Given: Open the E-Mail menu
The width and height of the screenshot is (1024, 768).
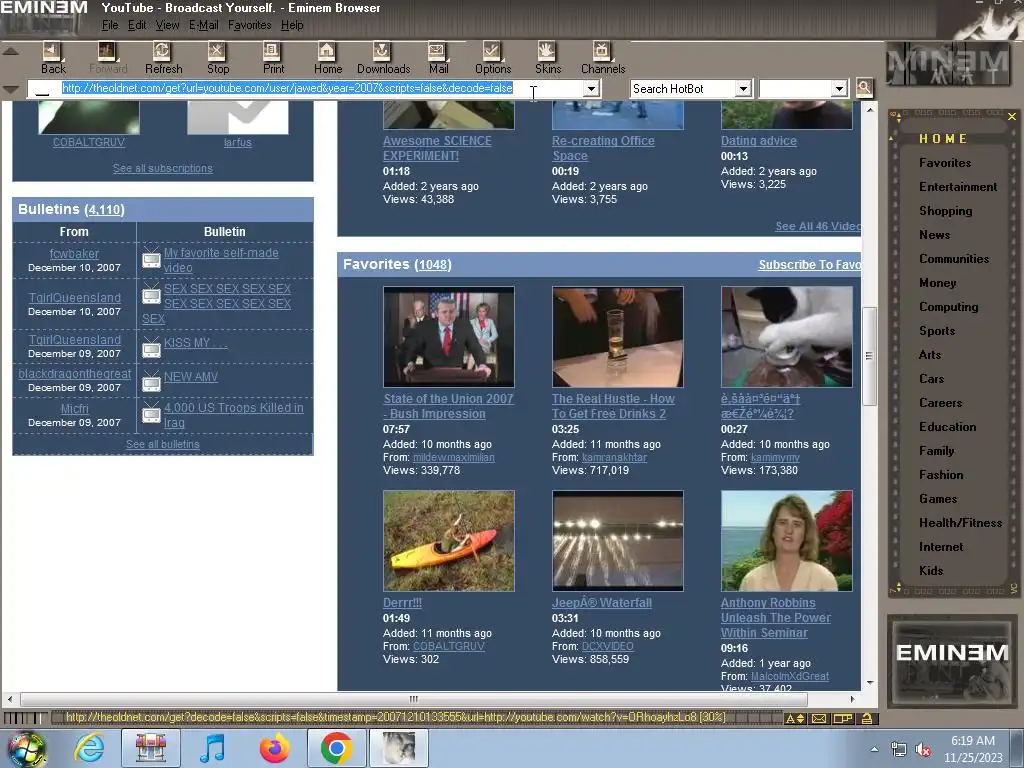Looking at the screenshot, I should point(204,25).
